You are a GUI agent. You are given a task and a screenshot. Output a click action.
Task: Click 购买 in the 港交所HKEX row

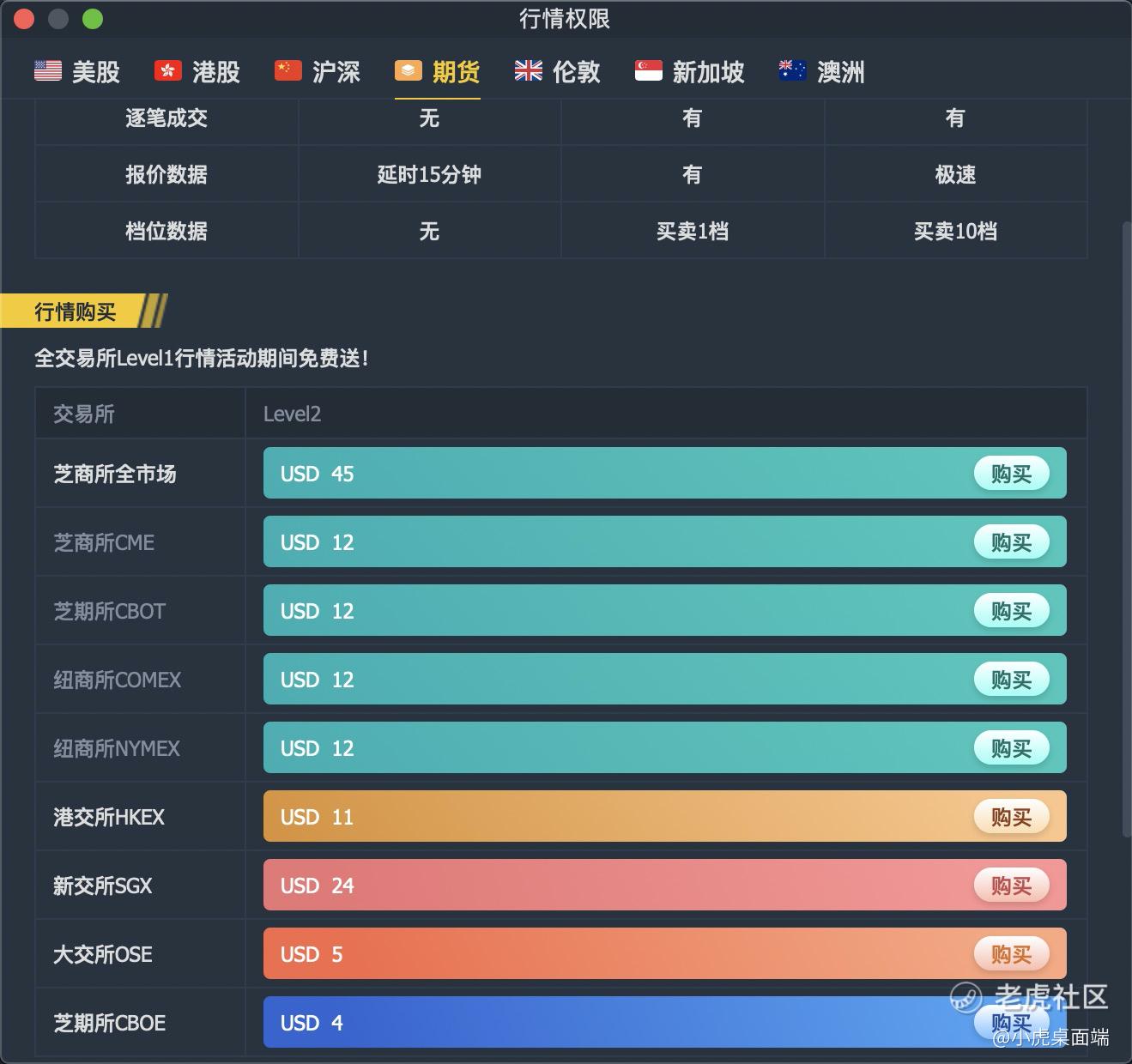tap(1011, 817)
